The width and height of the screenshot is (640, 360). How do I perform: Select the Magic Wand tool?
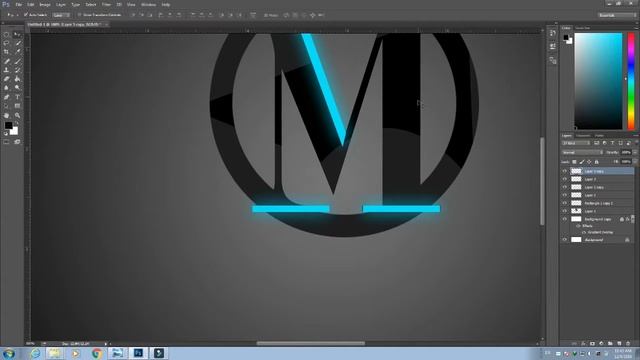click(x=17, y=43)
